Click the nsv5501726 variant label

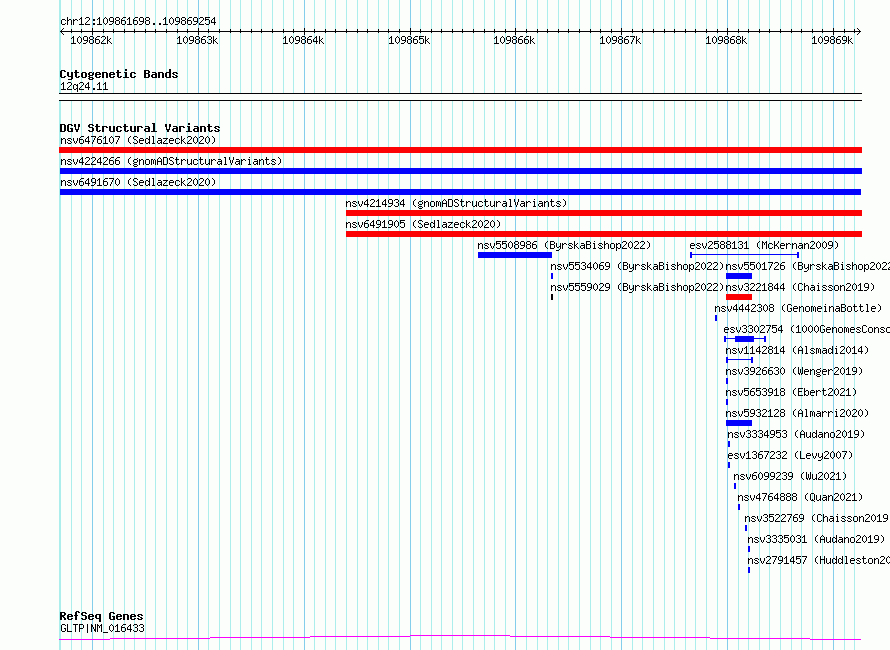808,266
